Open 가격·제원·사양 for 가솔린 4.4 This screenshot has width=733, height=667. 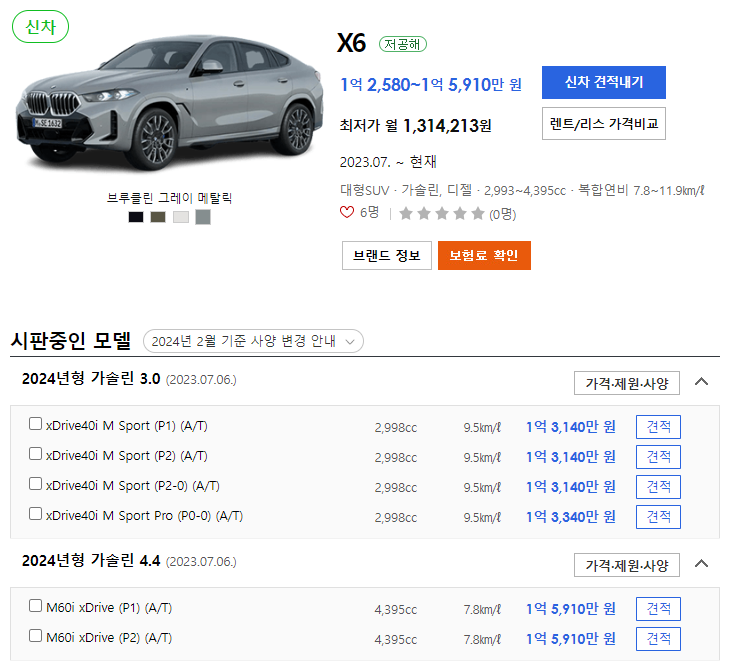click(626, 565)
